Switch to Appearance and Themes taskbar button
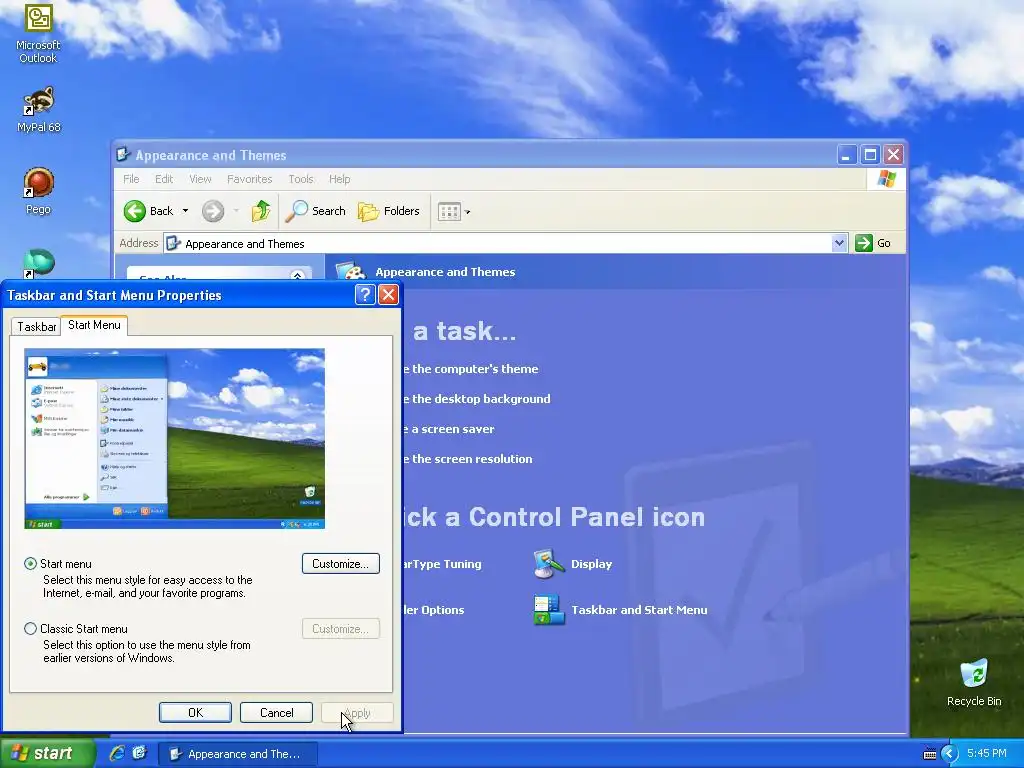Viewport: 1024px width, 768px height. coord(238,754)
